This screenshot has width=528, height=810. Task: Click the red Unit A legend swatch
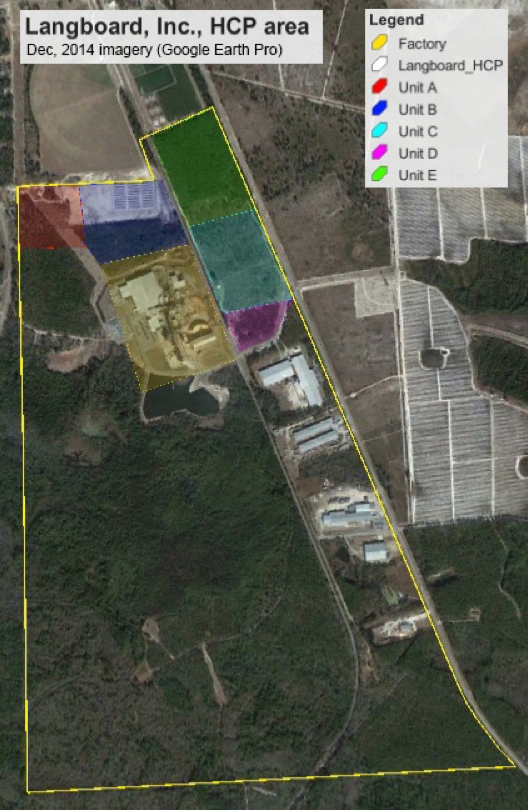(x=379, y=87)
